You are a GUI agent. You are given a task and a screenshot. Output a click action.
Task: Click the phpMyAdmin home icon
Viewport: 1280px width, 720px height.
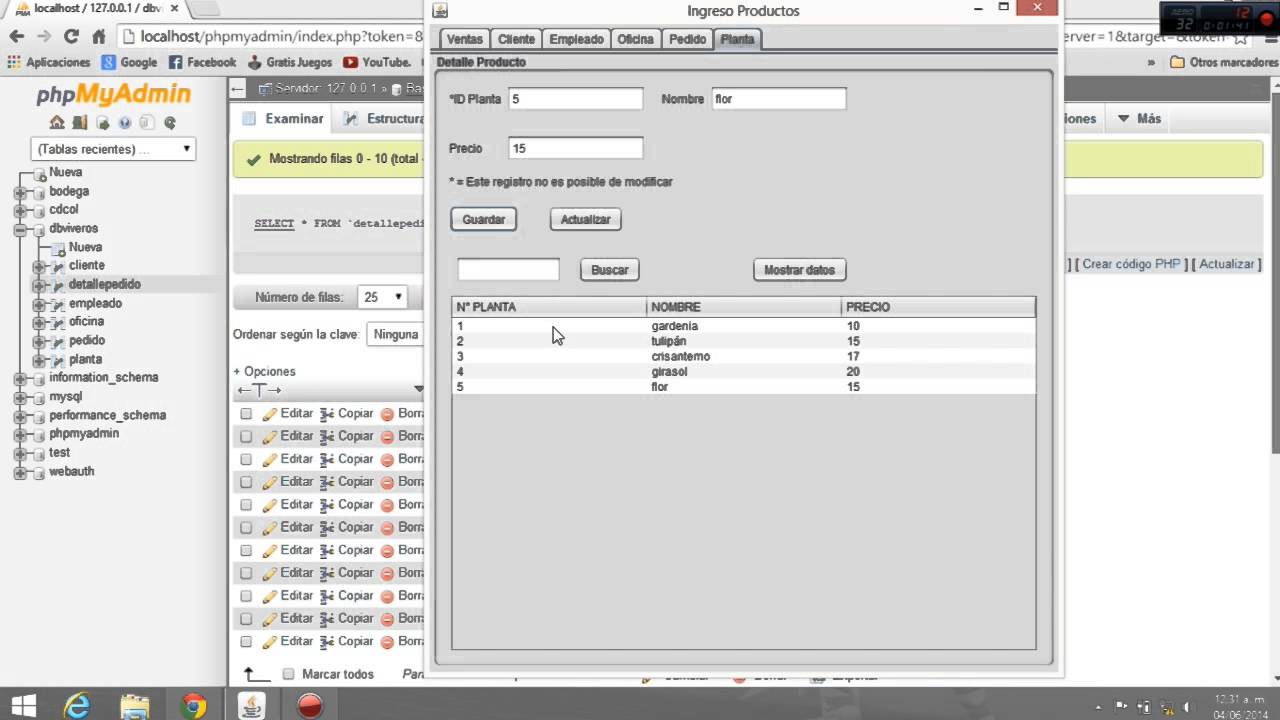(x=57, y=123)
